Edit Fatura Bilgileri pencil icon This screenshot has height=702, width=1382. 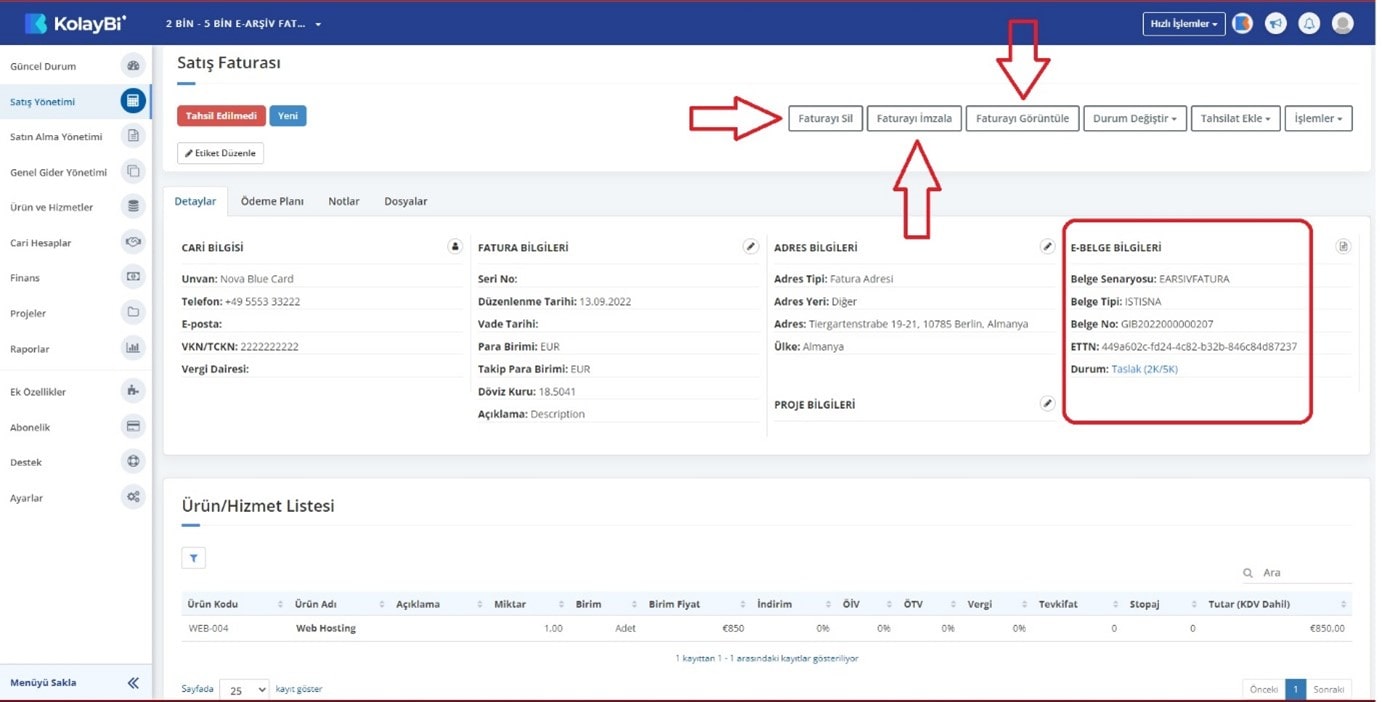[751, 246]
